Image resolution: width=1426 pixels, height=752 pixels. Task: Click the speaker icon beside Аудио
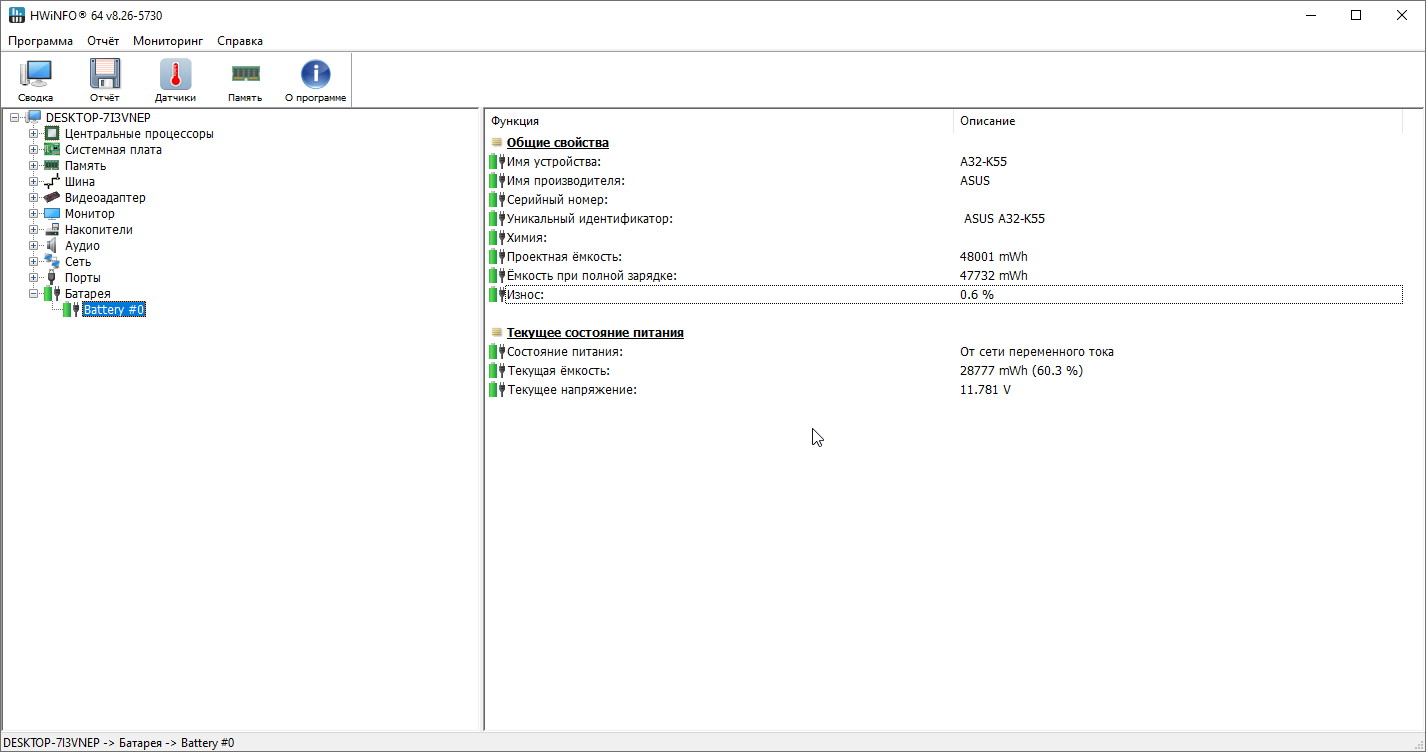52,245
